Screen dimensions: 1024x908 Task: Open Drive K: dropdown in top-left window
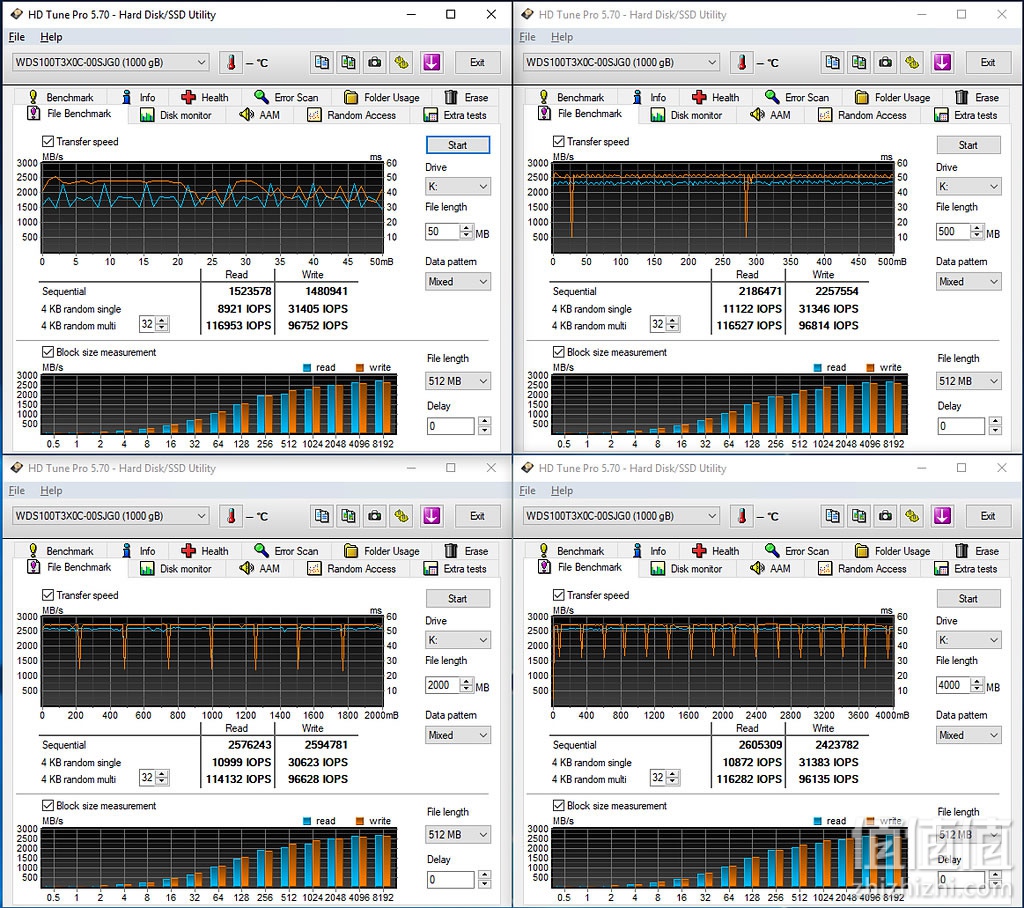pos(457,186)
